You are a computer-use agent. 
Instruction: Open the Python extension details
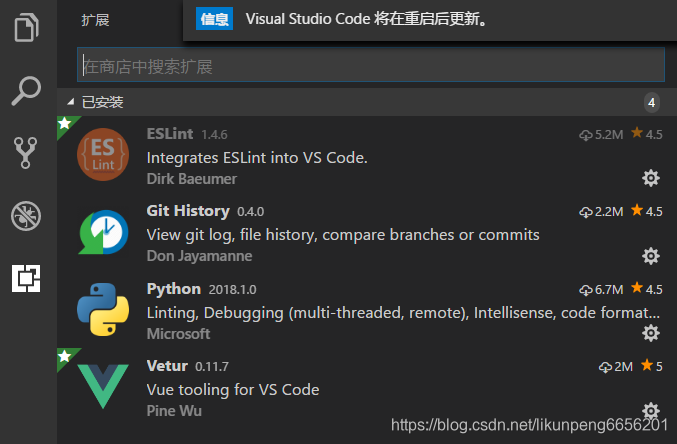point(367,309)
